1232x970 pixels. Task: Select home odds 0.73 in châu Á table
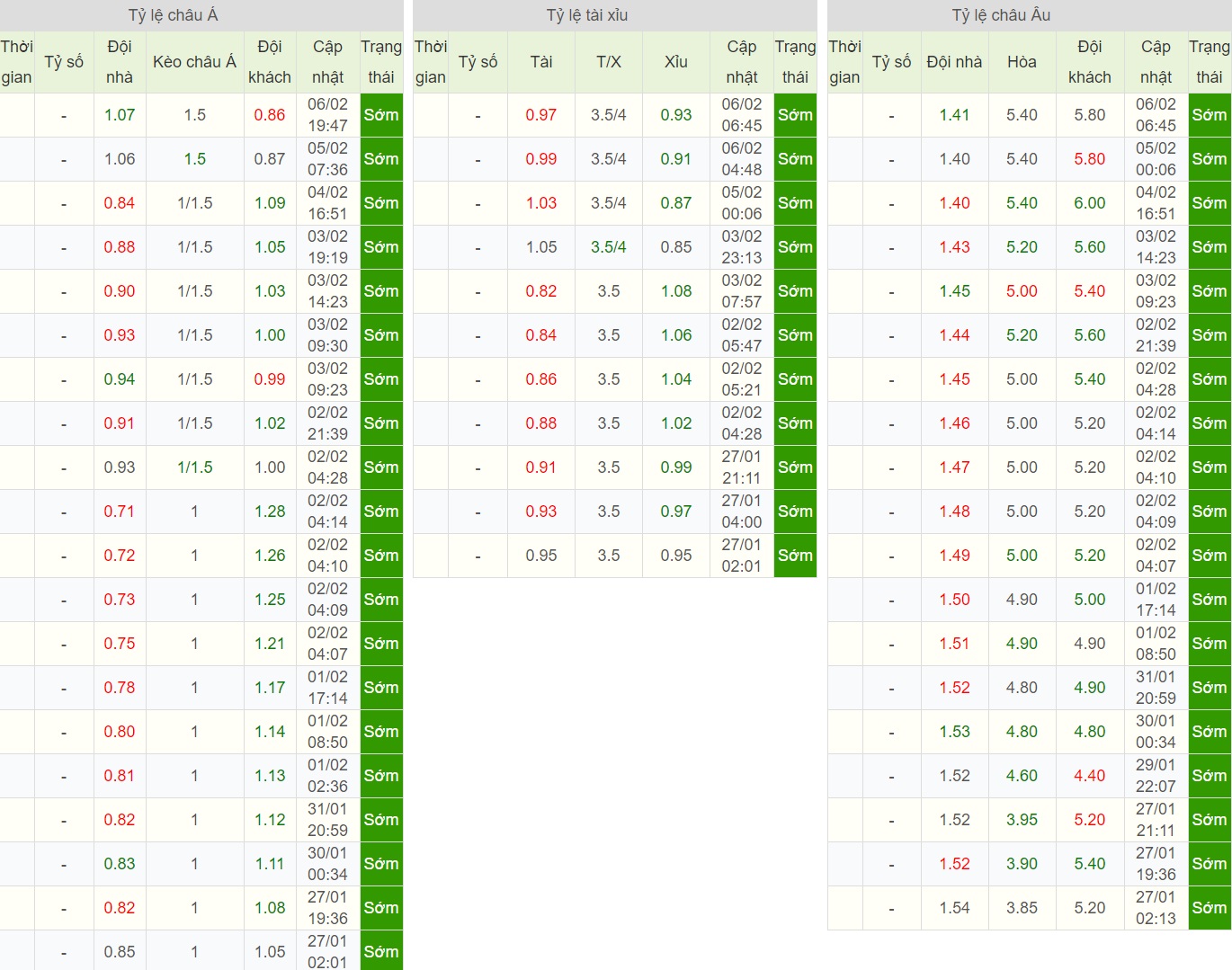tap(120, 600)
